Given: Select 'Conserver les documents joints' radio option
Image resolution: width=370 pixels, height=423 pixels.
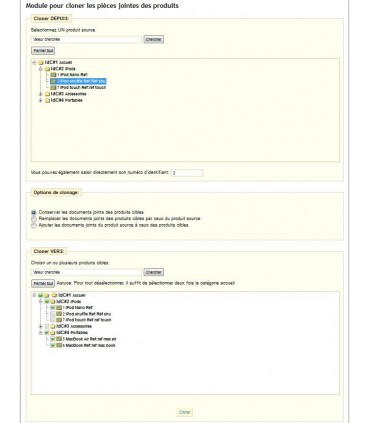Looking at the screenshot, I should tap(34, 212).
